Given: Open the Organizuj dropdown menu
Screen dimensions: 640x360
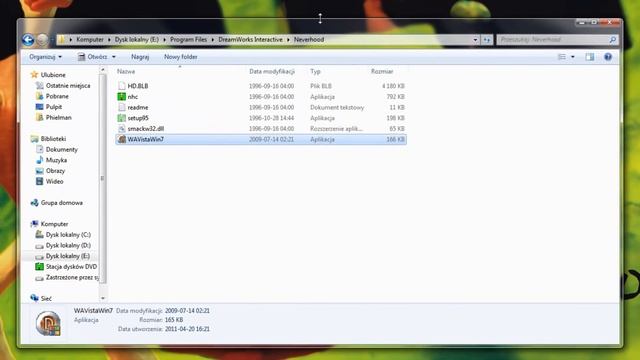Looking at the screenshot, I should coord(45,57).
